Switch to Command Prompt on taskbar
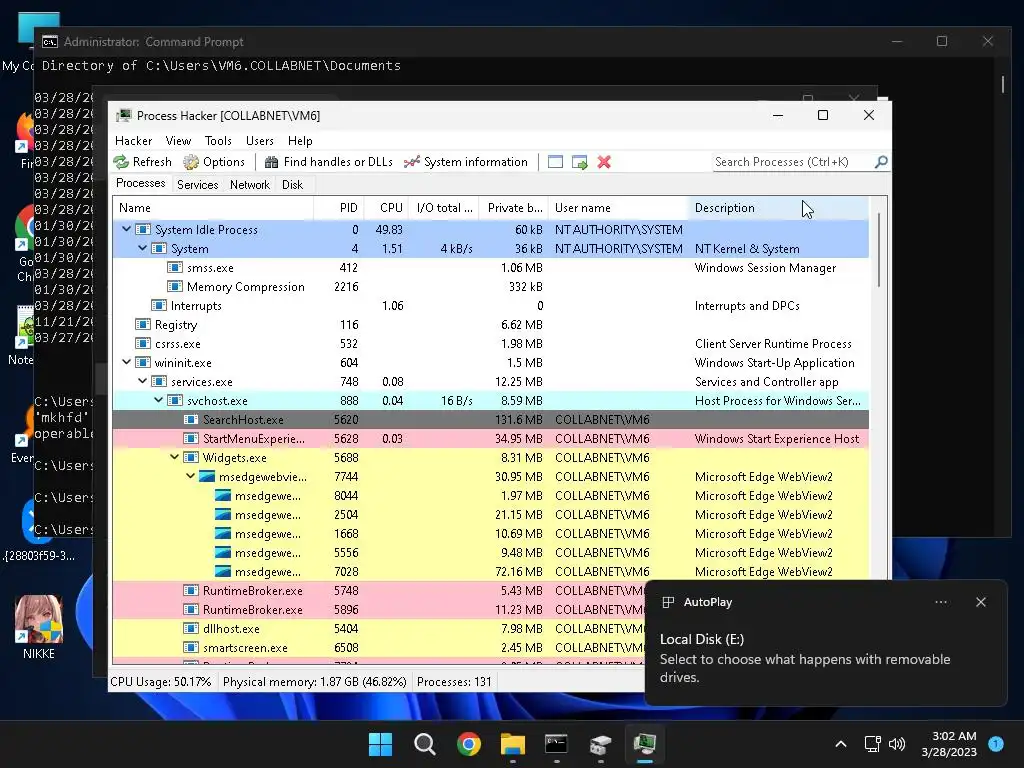 556,744
